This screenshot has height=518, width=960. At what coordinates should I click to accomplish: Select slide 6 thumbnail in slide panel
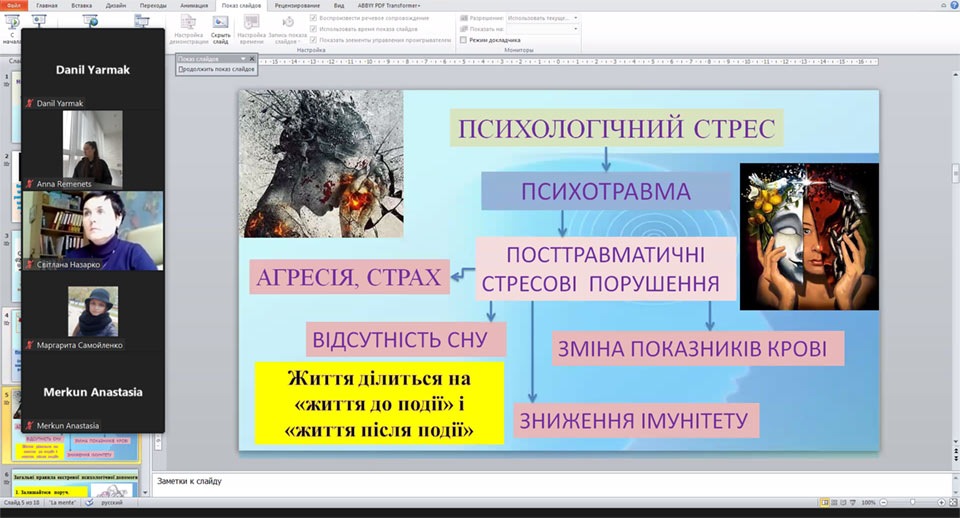[x=75, y=484]
